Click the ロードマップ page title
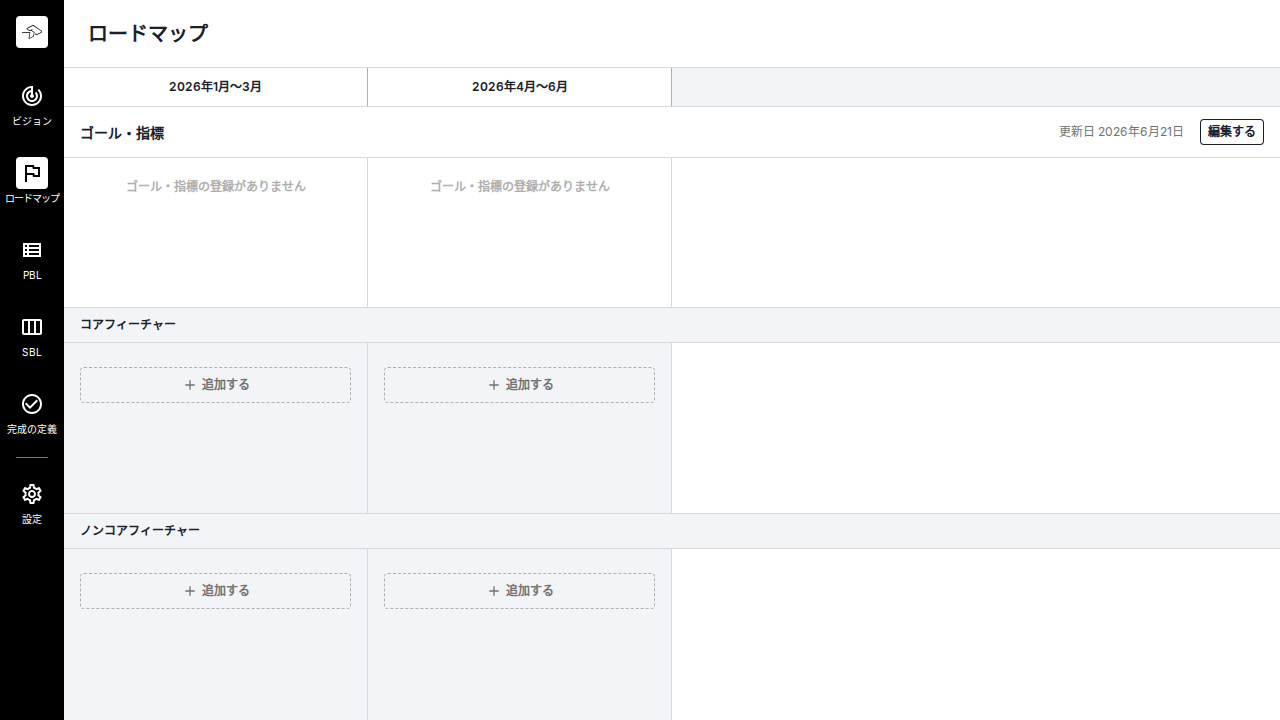 (x=148, y=33)
